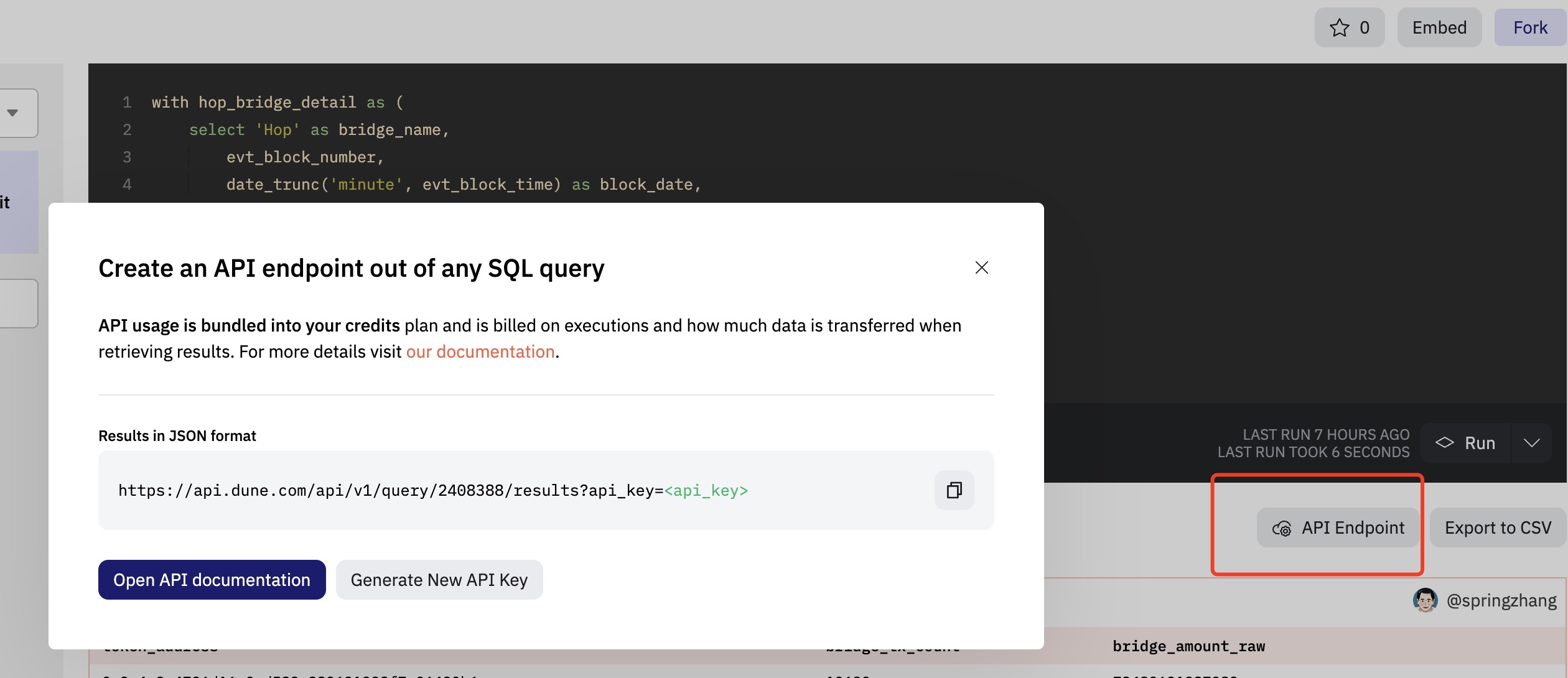This screenshot has width=1568, height=678.
Task: Copy the API endpoint URL
Action: [x=954, y=490]
